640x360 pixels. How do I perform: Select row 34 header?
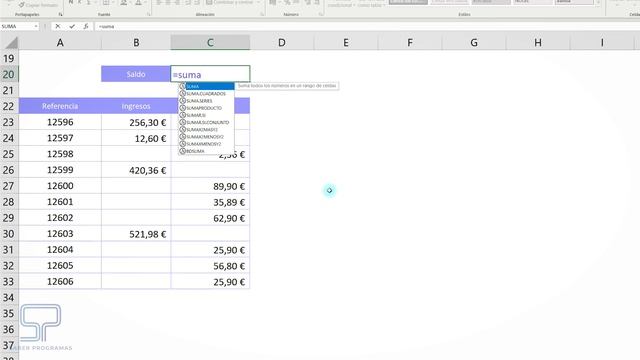pos(9,298)
